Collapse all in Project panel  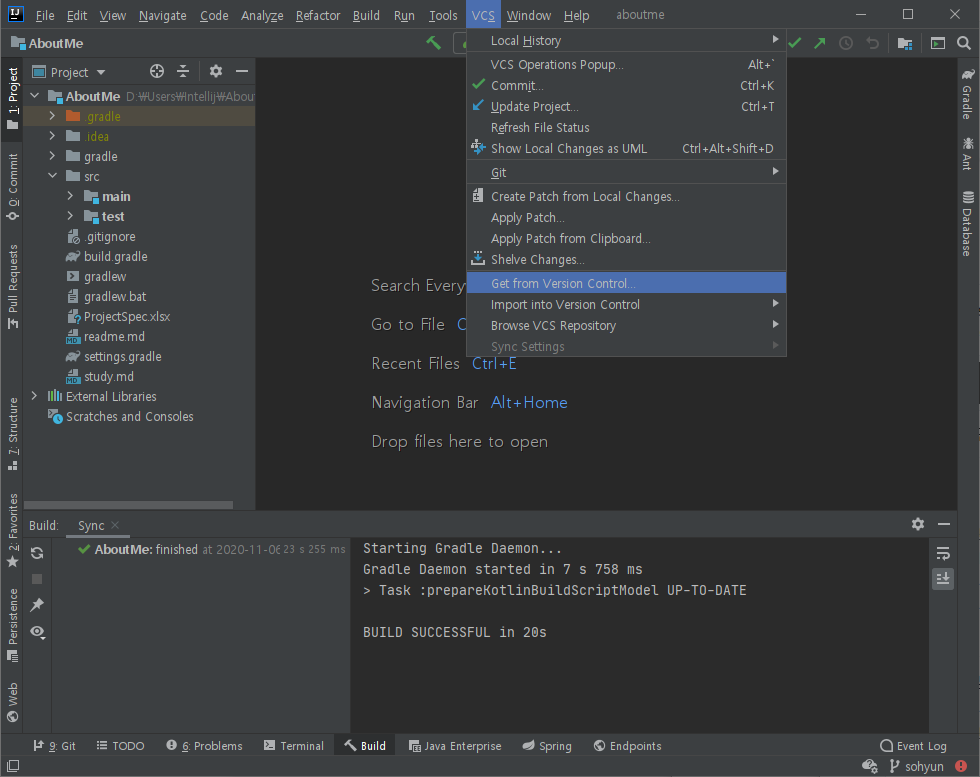(183, 71)
